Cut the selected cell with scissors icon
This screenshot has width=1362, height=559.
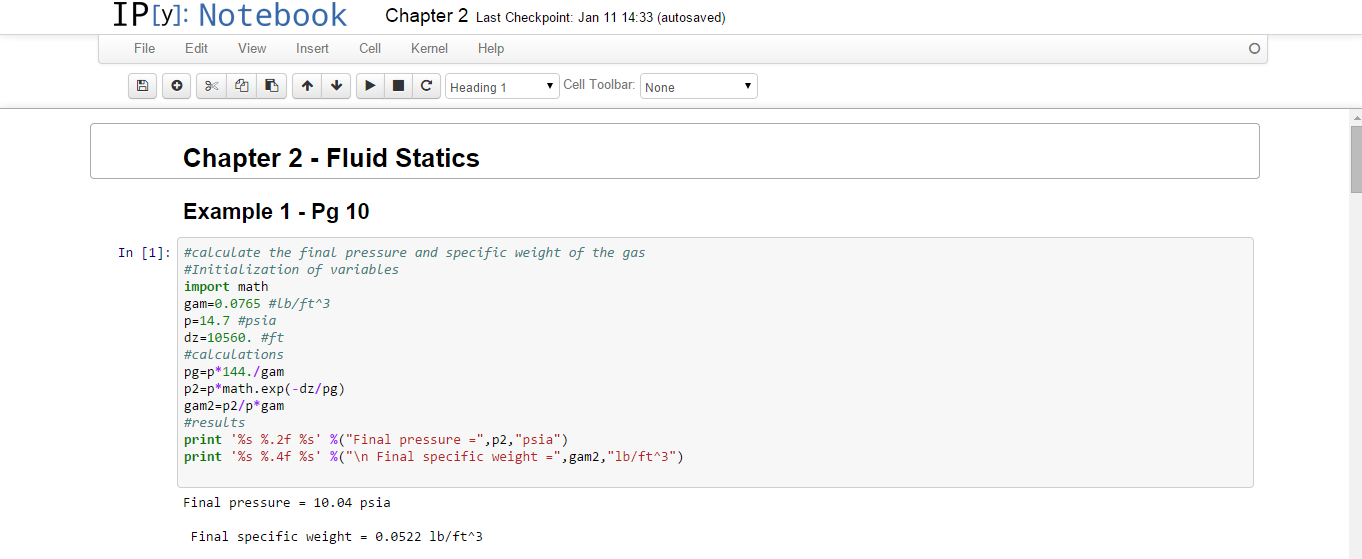point(211,87)
